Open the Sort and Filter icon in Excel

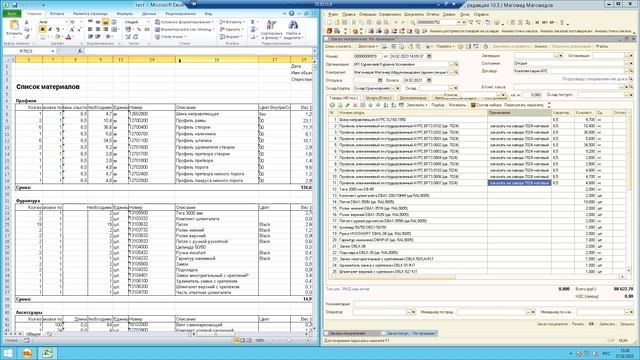click(271, 25)
